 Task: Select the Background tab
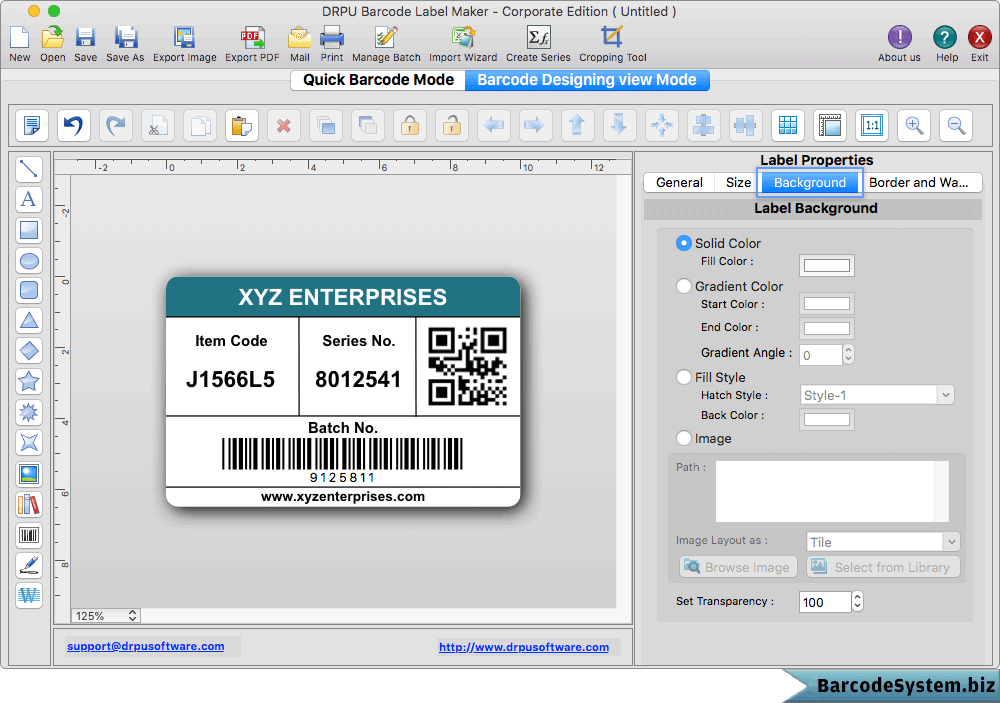[810, 182]
